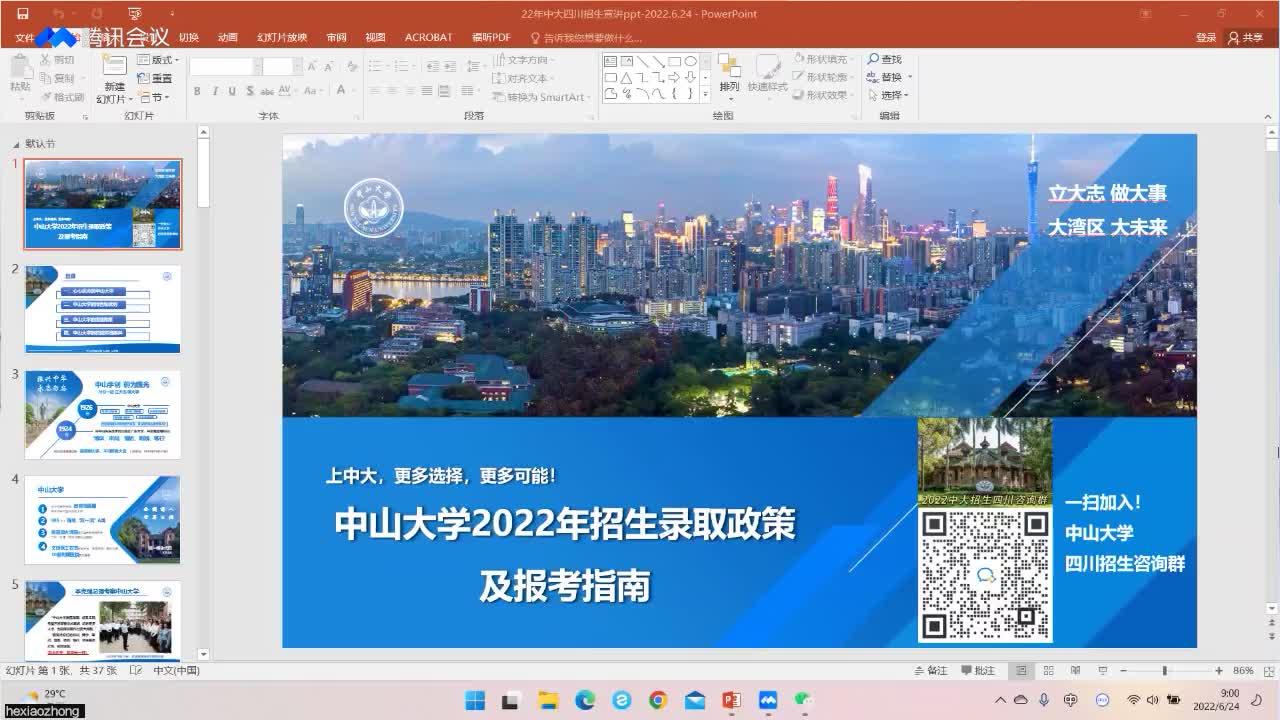Screen dimensions: 1280x720
Task: Open Align Text (对齐文本) dropdown
Action: click(523, 78)
